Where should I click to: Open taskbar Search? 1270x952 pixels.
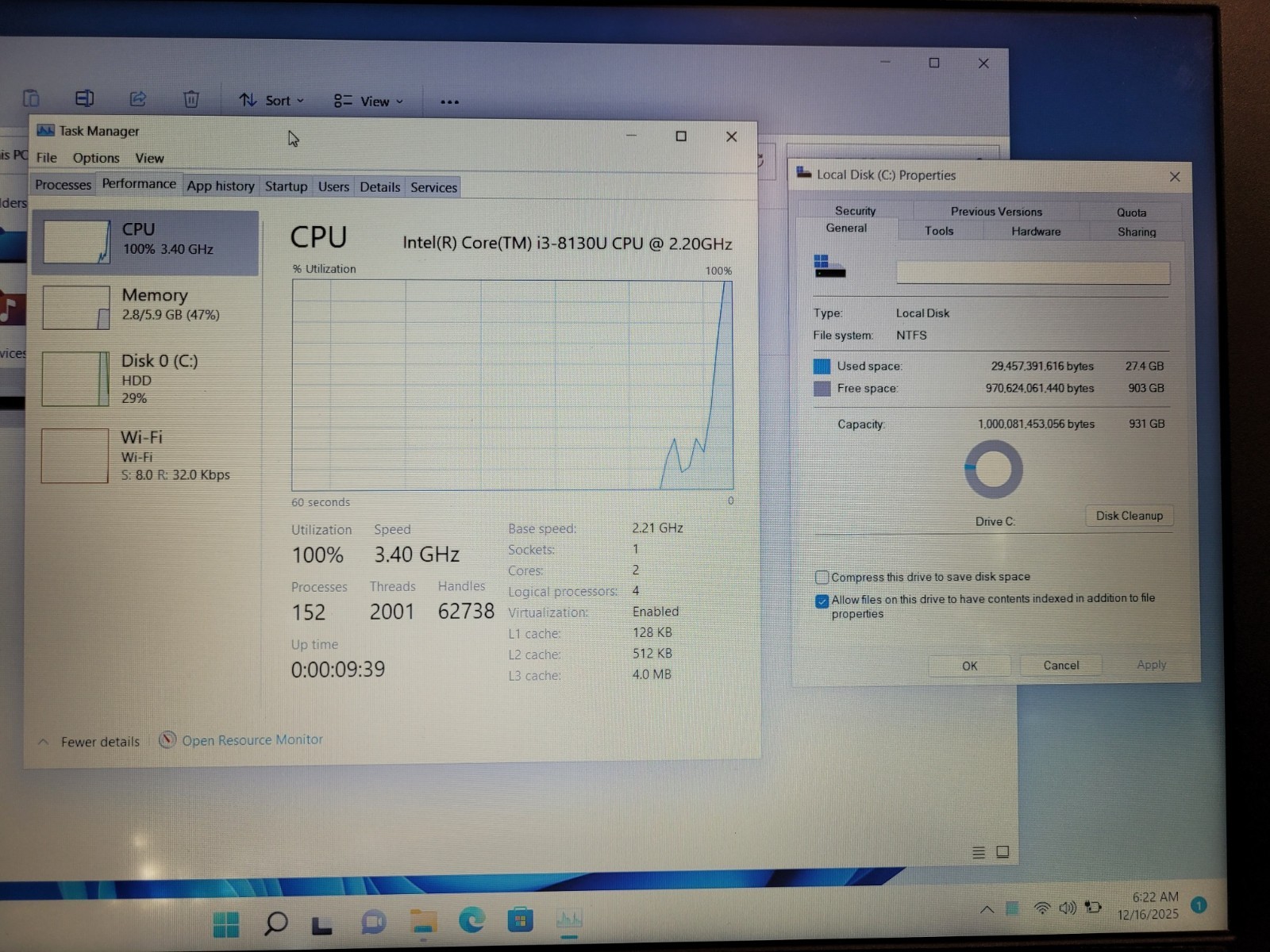(275, 923)
